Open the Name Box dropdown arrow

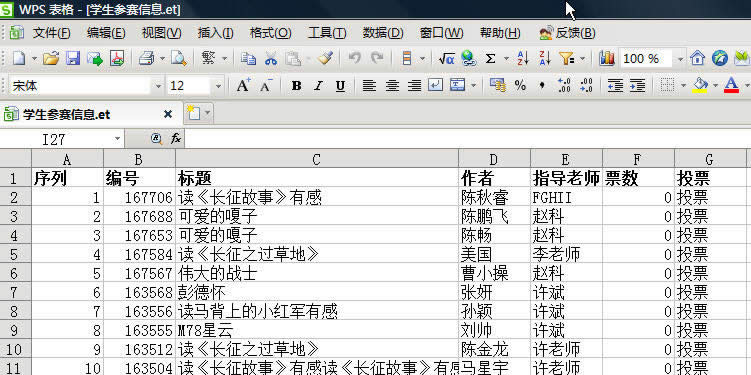(117, 139)
